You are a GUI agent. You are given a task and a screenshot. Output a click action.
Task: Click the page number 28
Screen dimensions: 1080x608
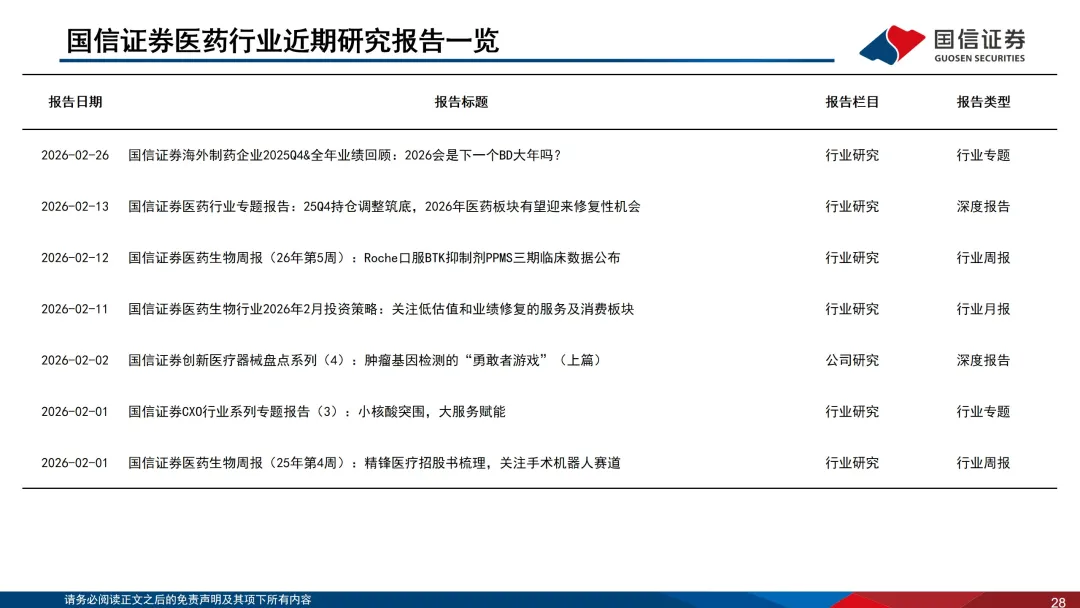click(1059, 602)
